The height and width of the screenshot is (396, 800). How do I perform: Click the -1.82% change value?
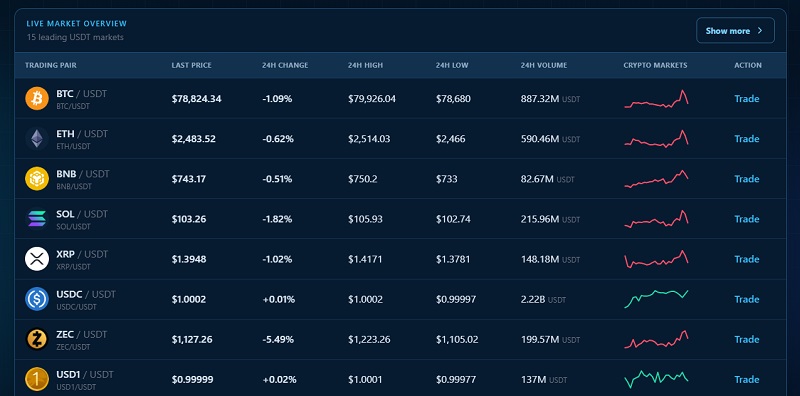coord(277,219)
